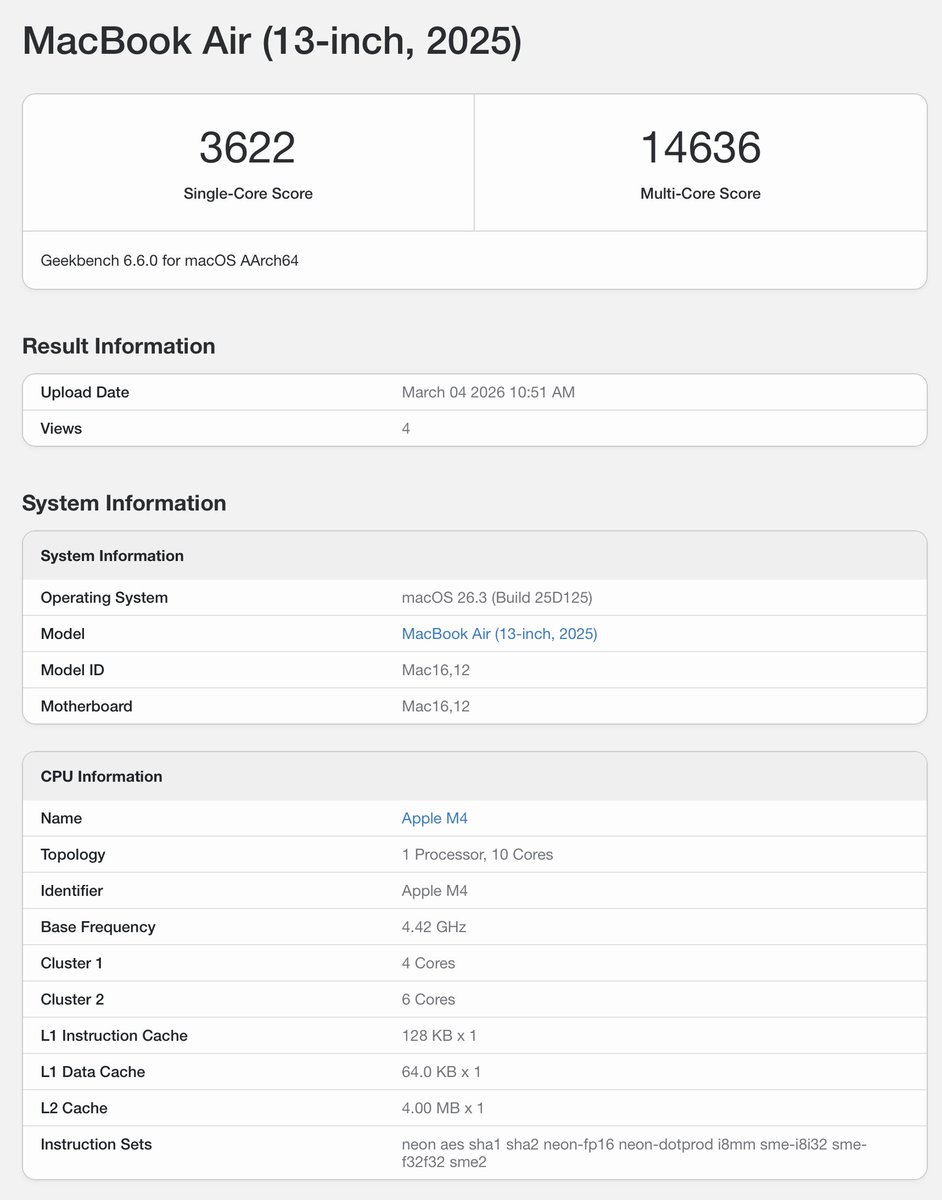Click the L2 Cache label
Screen dimensions: 942x1200
coord(74,1107)
